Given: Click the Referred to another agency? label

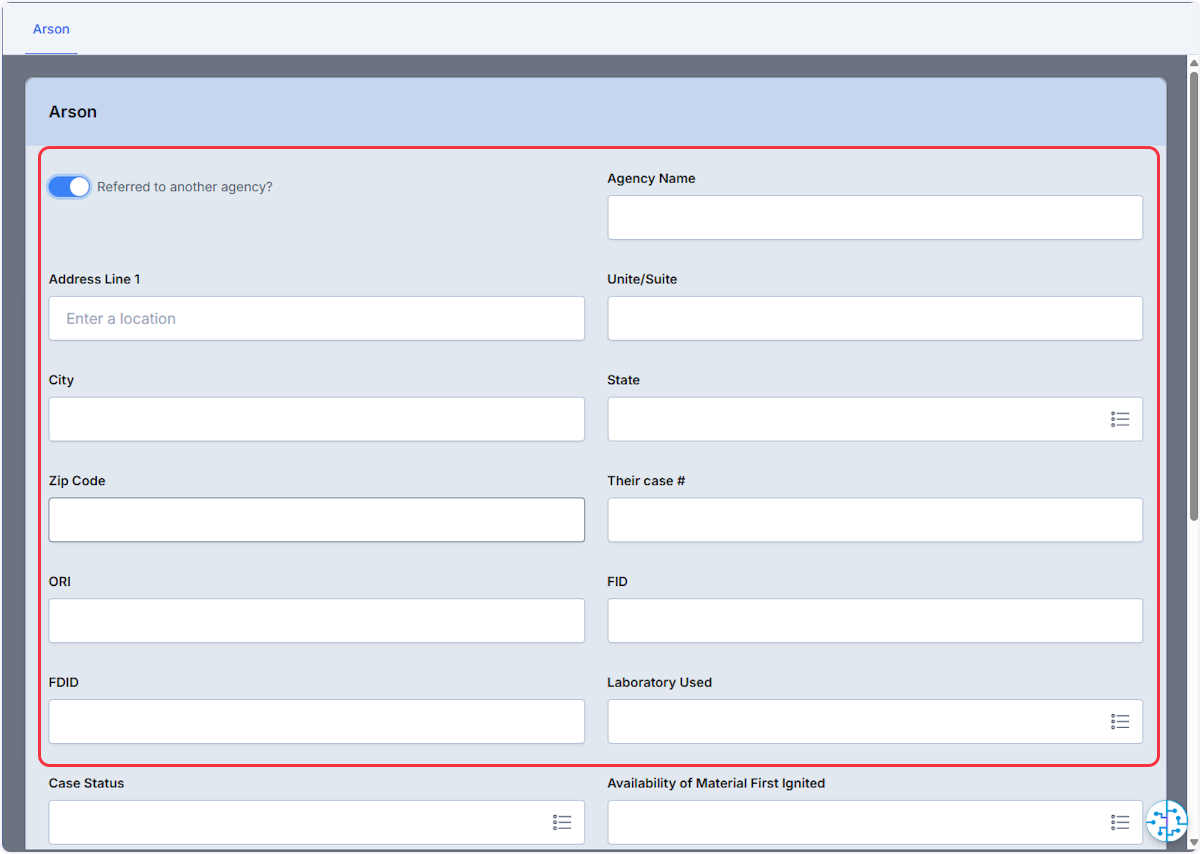Looking at the screenshot, I should click(185, 187).
